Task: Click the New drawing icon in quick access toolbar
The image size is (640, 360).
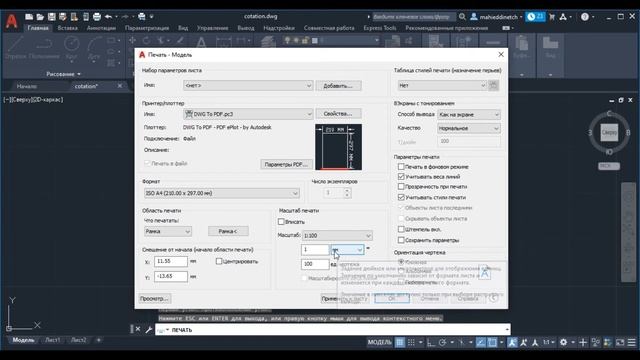Action: click(29, 17)
